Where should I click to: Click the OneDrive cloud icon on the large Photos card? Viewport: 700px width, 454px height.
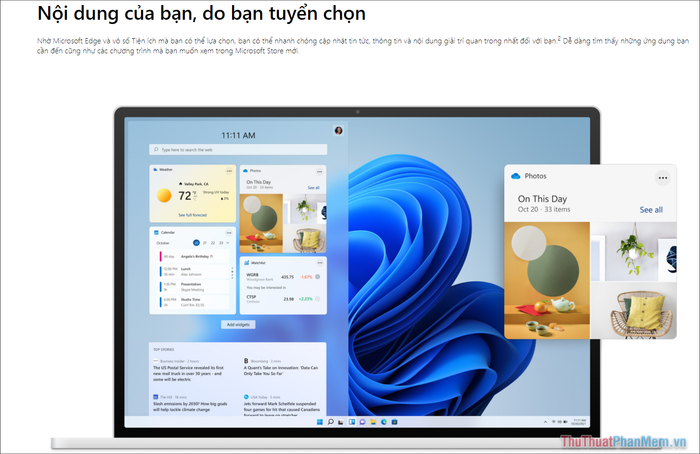click(516, 176)
